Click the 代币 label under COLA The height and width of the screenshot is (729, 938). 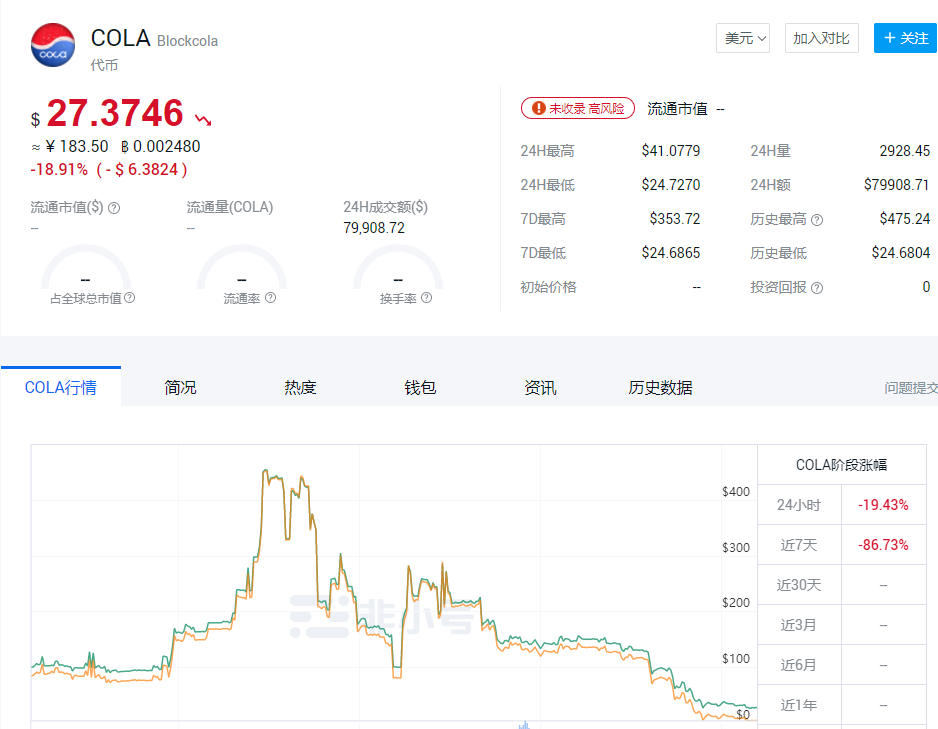[x=104, y=65]
